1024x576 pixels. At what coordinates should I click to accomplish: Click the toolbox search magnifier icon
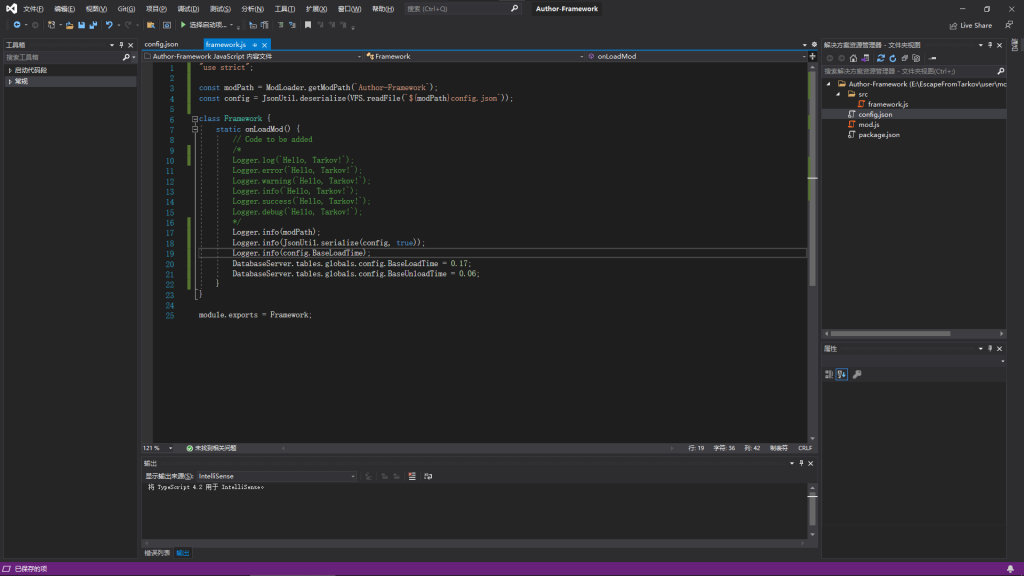coord(126,57)
